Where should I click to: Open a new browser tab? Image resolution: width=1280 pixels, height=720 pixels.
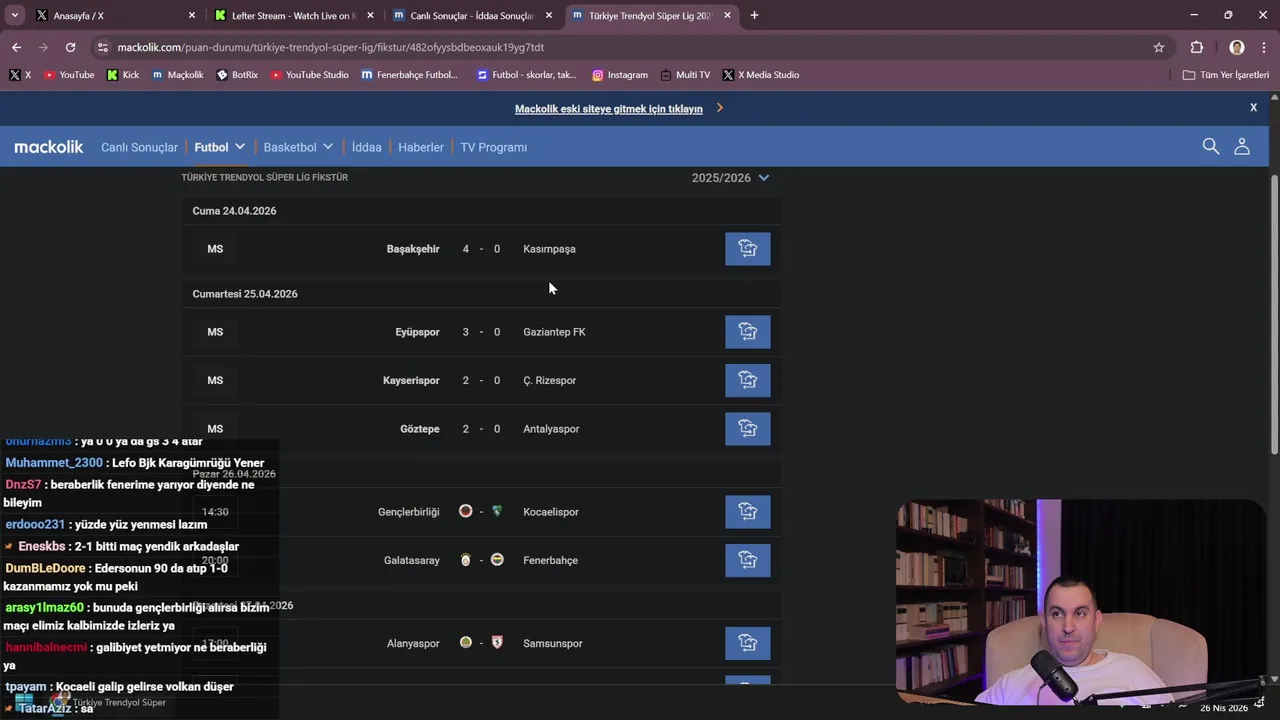(754, 15)
